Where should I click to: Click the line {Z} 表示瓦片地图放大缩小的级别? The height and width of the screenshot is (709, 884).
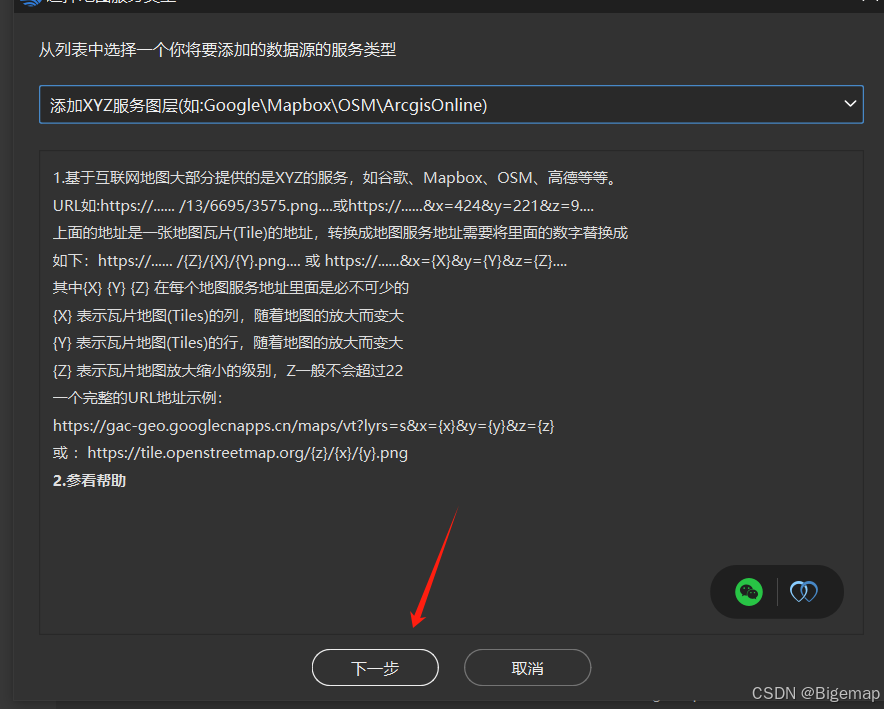pos(228,371)
